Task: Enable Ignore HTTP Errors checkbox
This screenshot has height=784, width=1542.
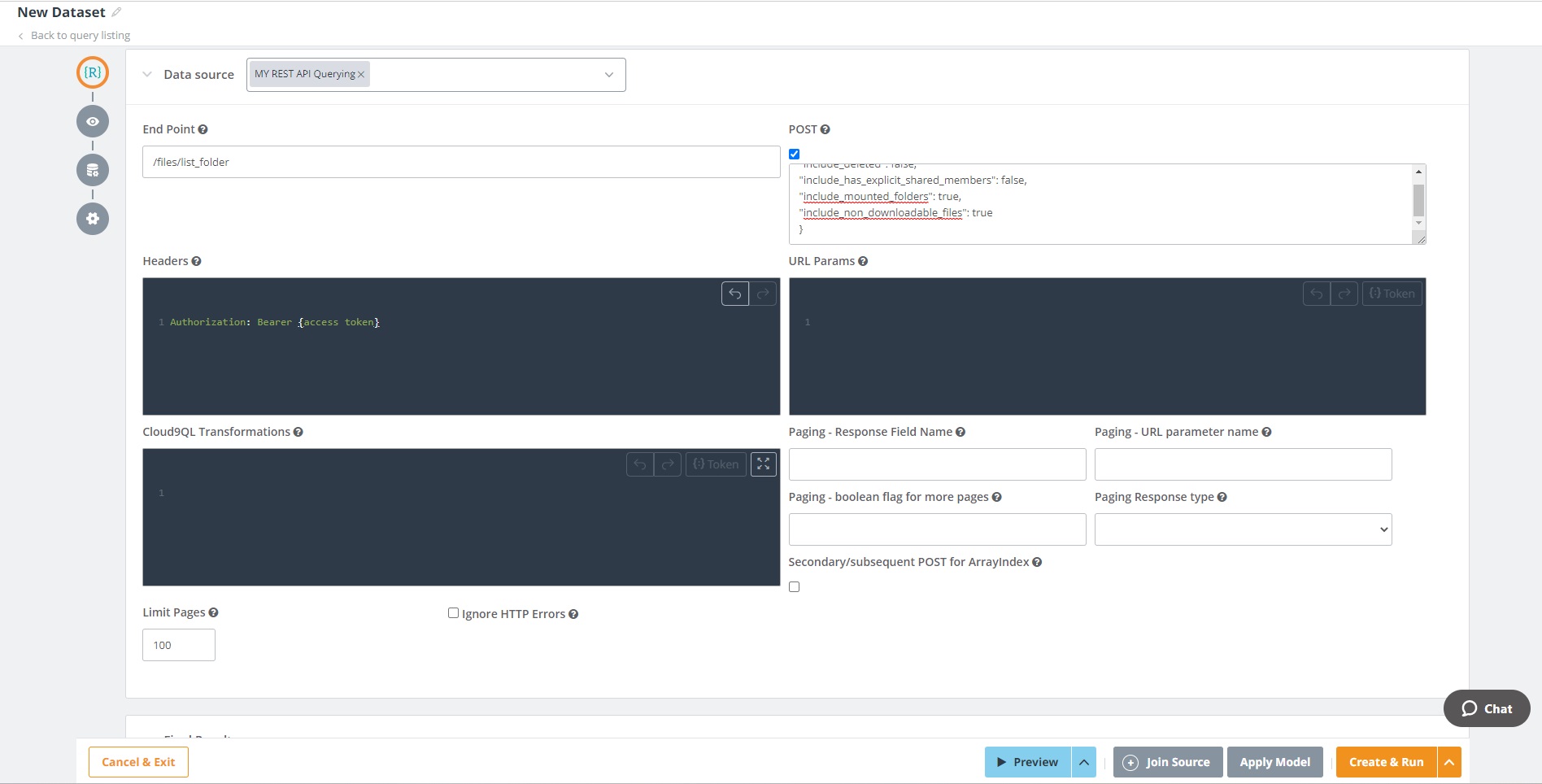Action: [x=453, y=613]
